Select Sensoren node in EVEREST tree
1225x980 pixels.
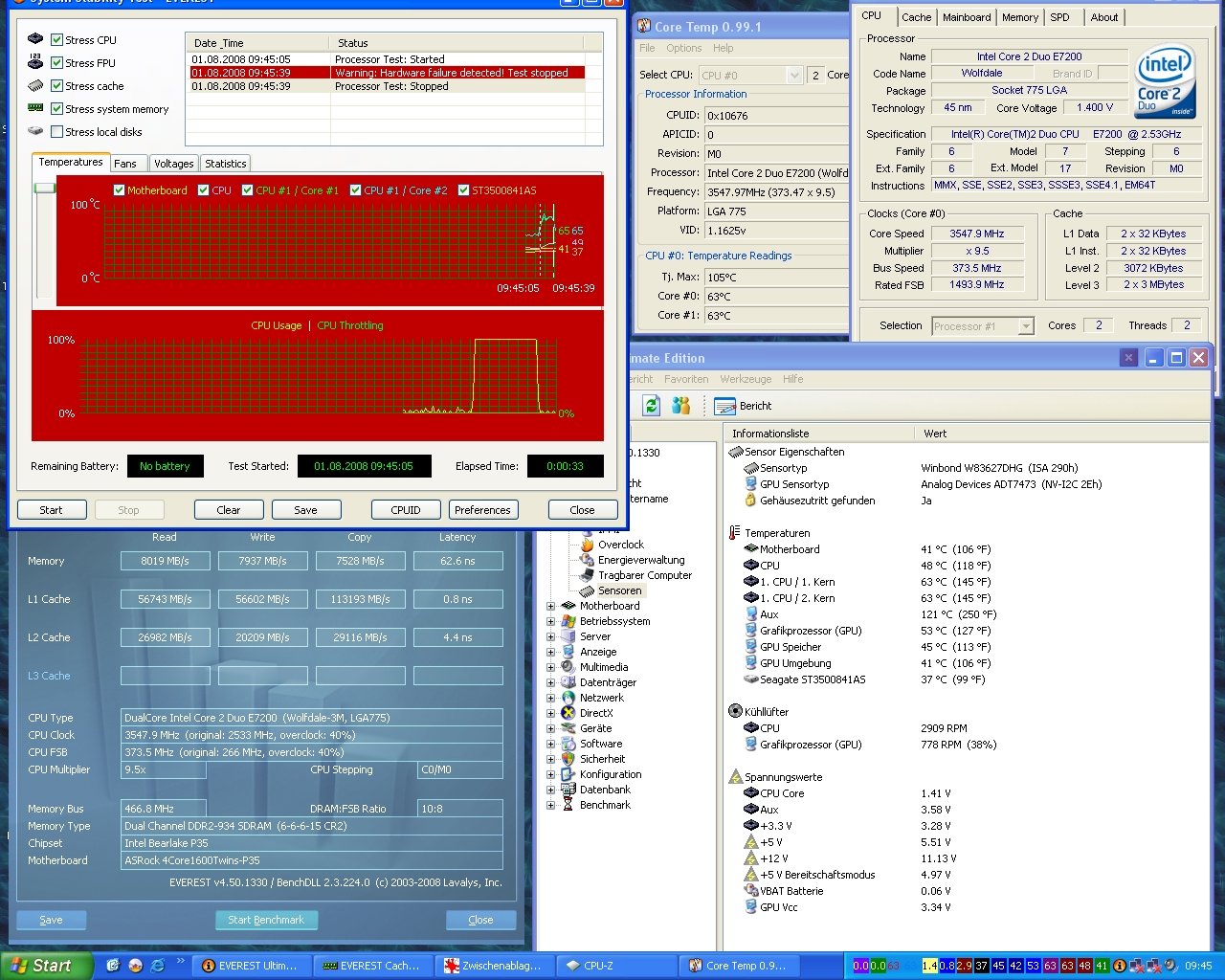pos(619,590)
